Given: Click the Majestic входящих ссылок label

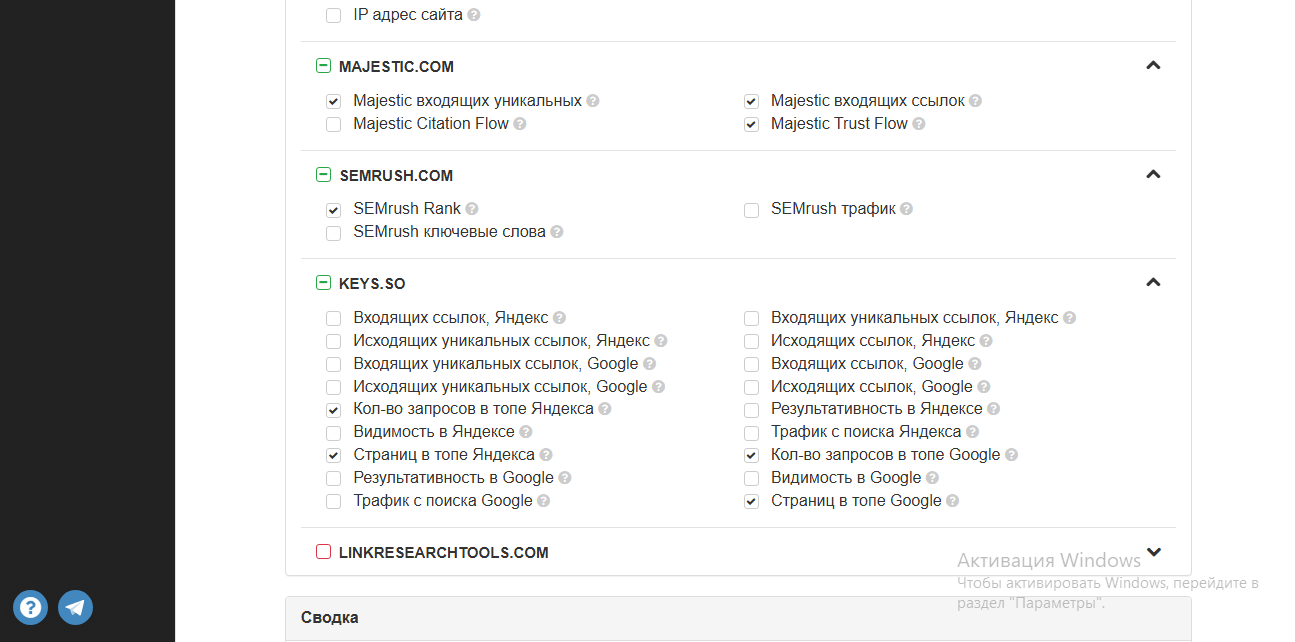Looking at the screenshot, I should [867, 101].
